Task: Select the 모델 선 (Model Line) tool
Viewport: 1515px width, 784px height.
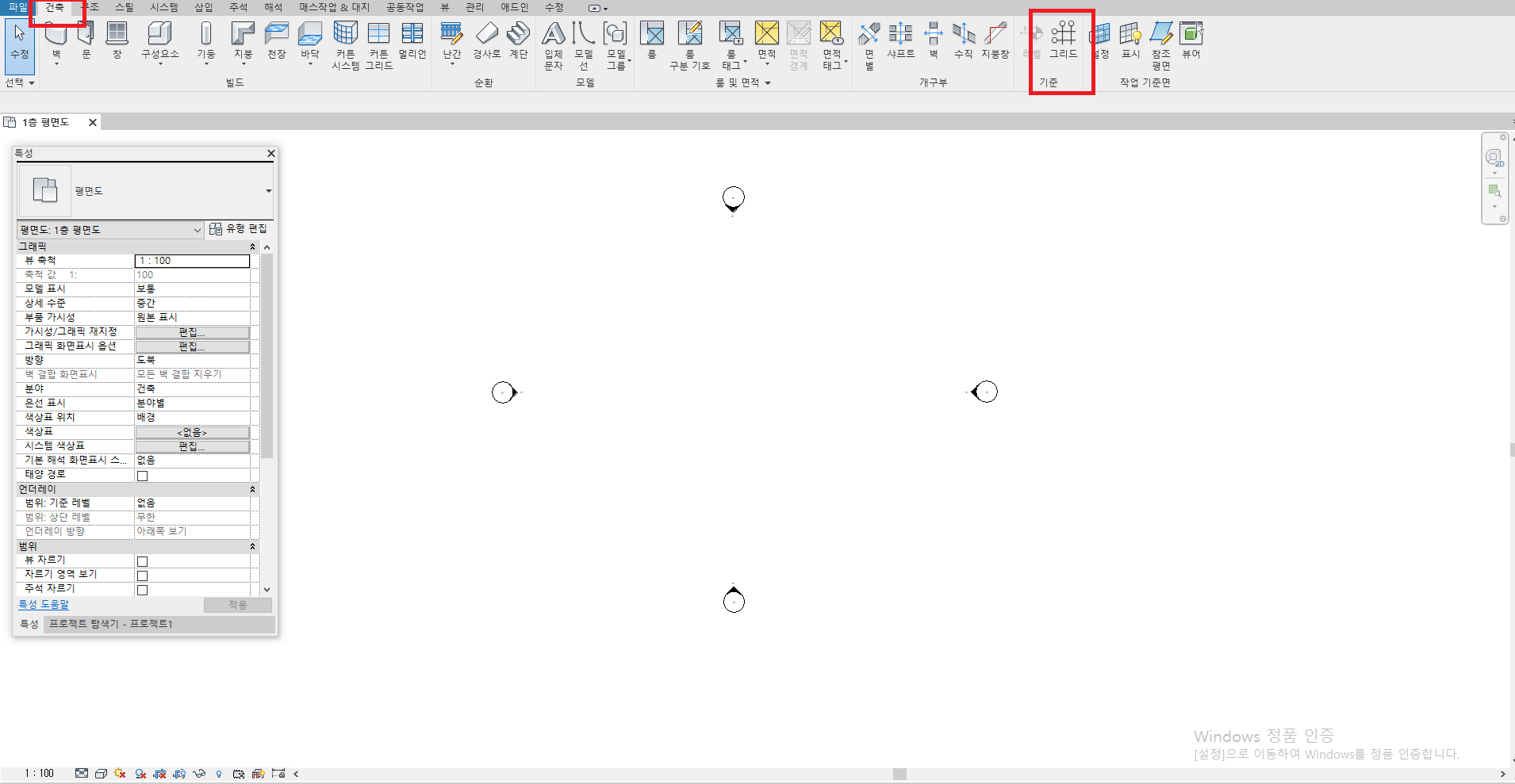Action: (584, 45)
